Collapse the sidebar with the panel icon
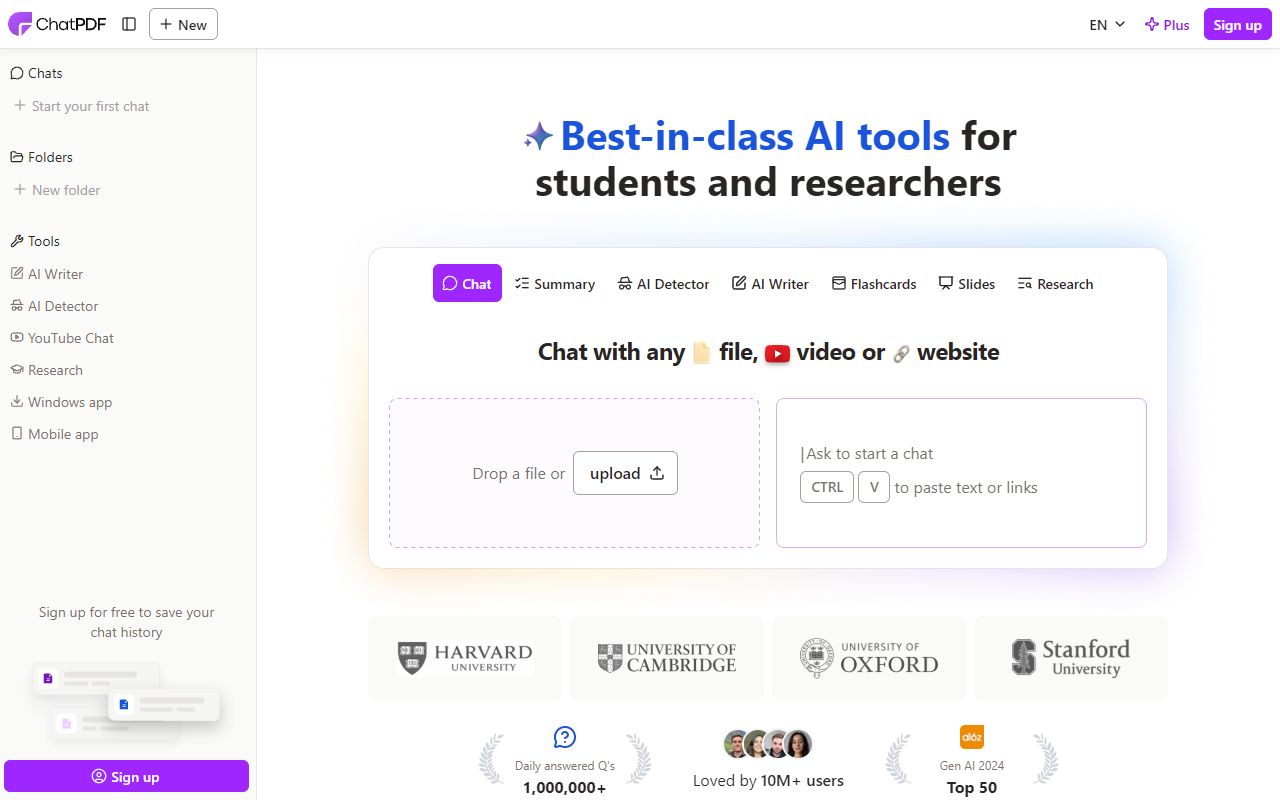The image size is (1280, 800). pos(129,24)
